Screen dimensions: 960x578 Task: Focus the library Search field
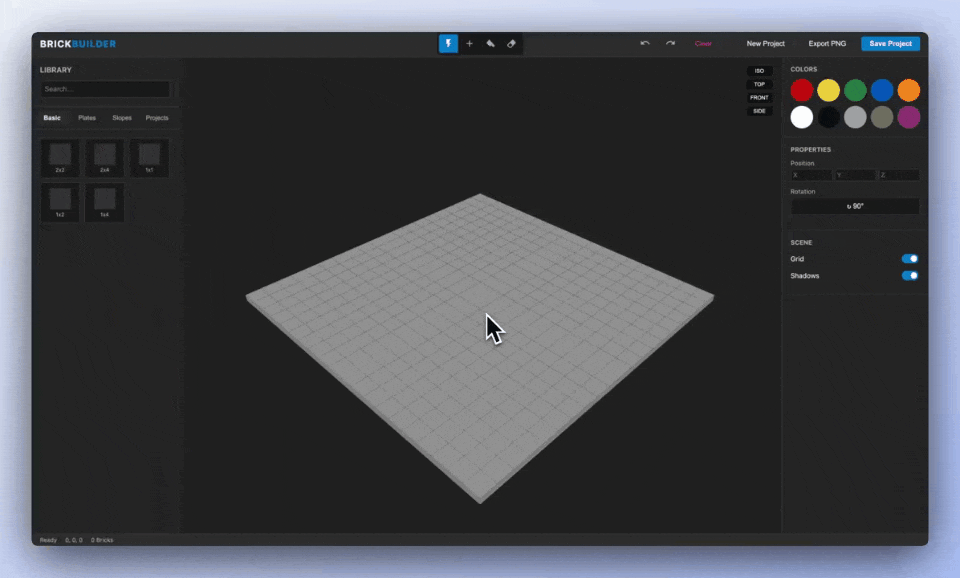pos(105,89)
